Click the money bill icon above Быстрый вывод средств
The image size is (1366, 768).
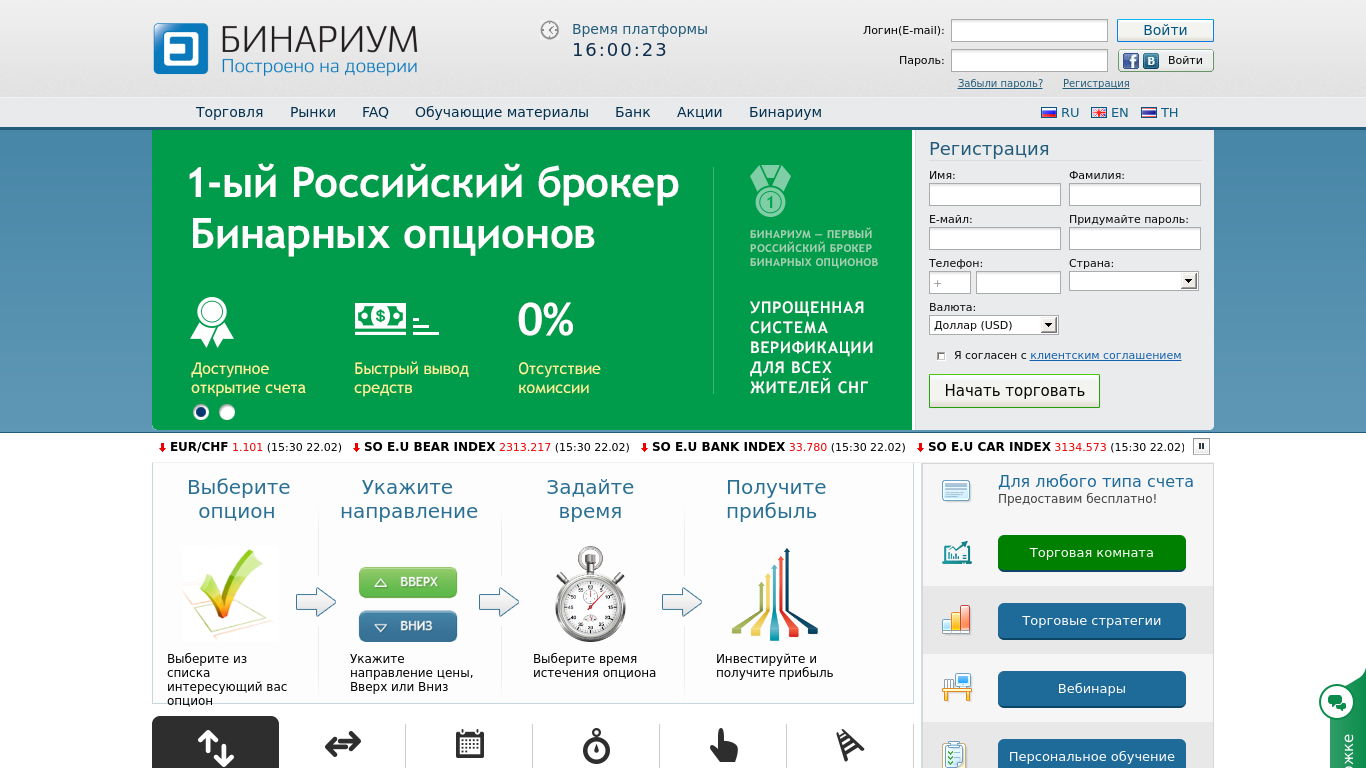pyautogui.click(x=396, y=319)
